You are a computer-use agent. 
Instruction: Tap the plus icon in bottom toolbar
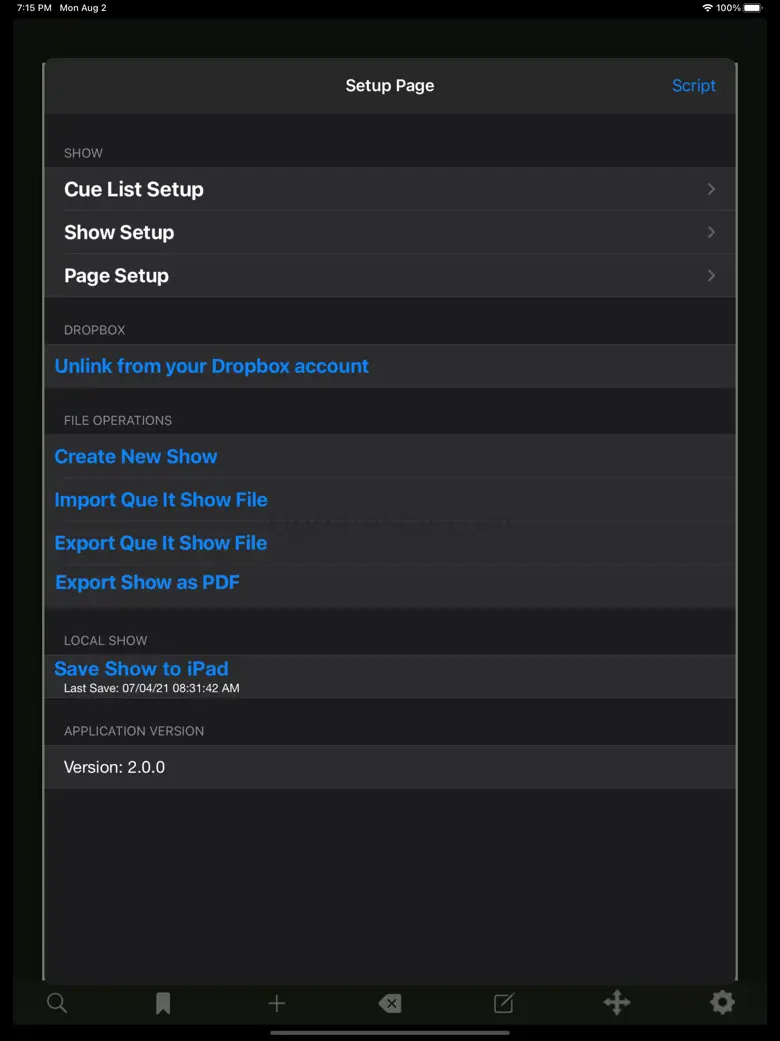pyautogui.click(x=277, y=1003)
